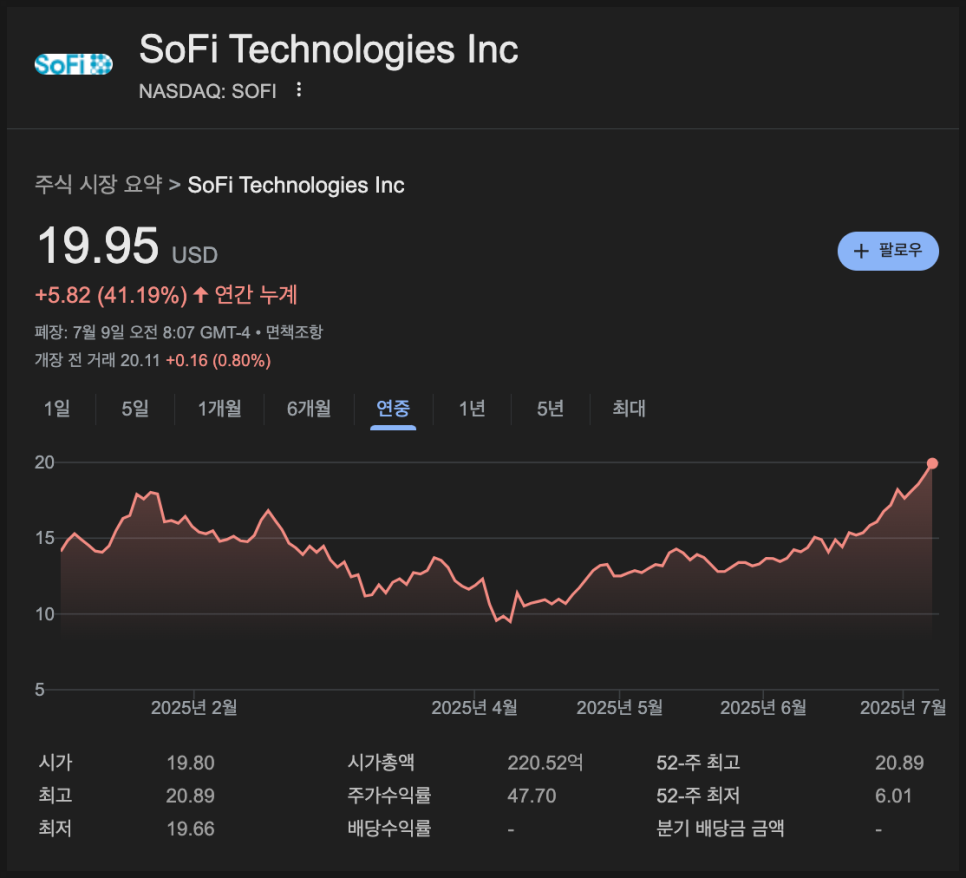Click the 2025년 4월 axis label
This screenshot has height=878, width=966.
(x=474, y=707)
